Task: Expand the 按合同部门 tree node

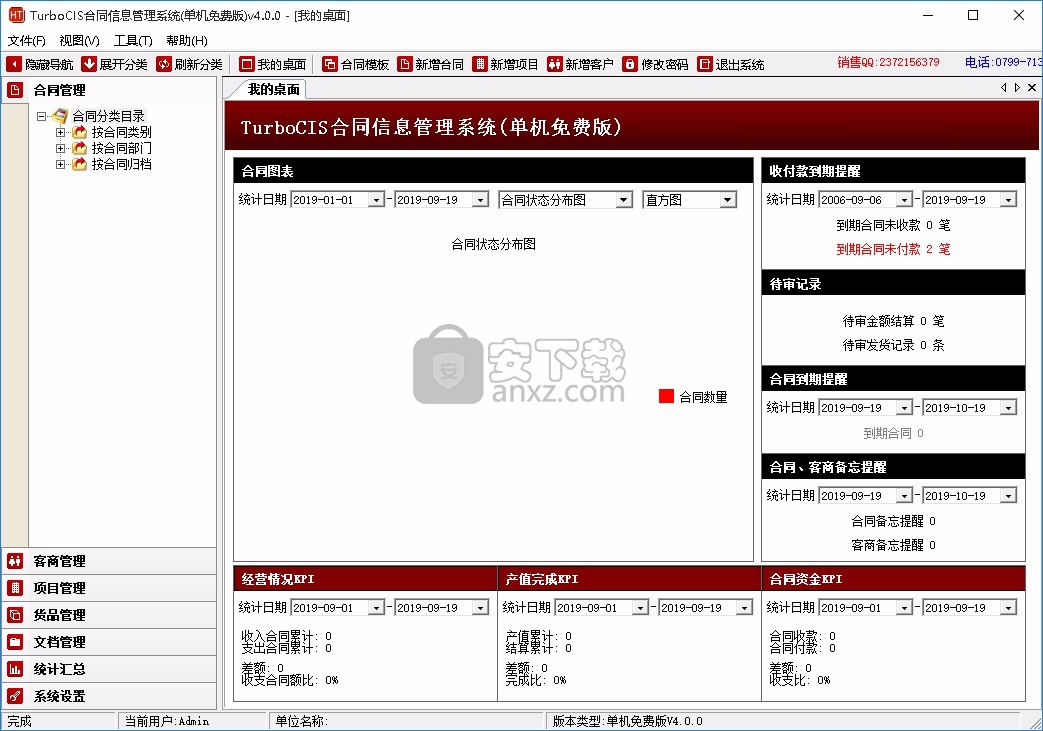Action: pos(61,148)
